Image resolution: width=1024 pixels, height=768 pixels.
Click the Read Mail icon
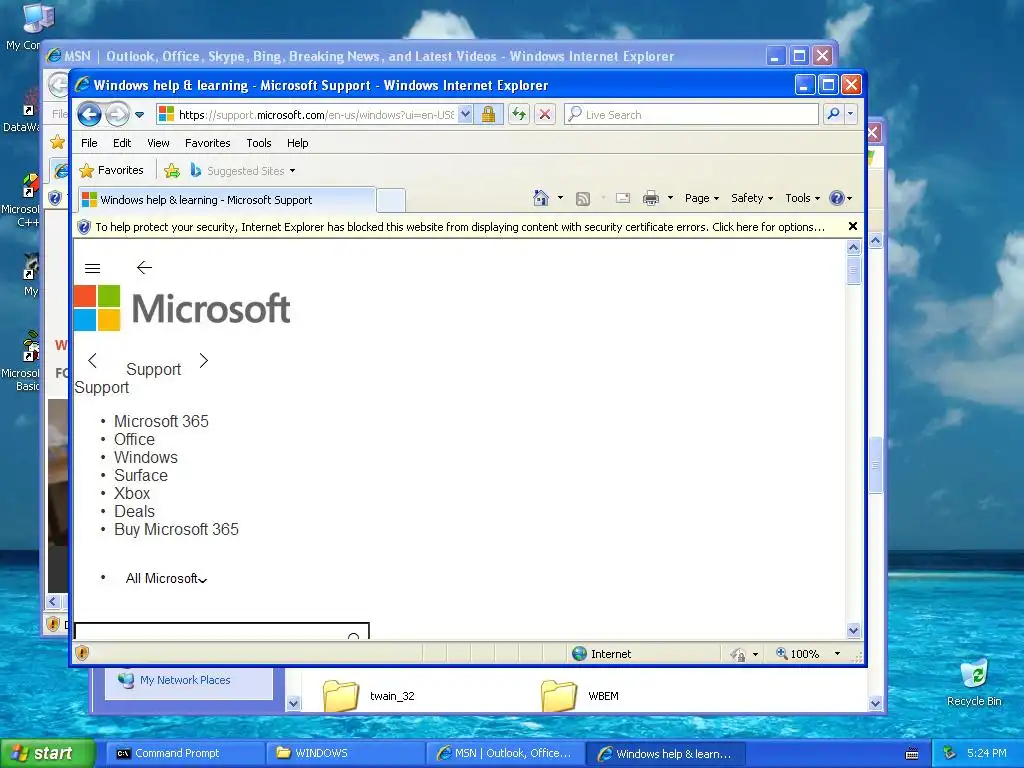(623, 198)
